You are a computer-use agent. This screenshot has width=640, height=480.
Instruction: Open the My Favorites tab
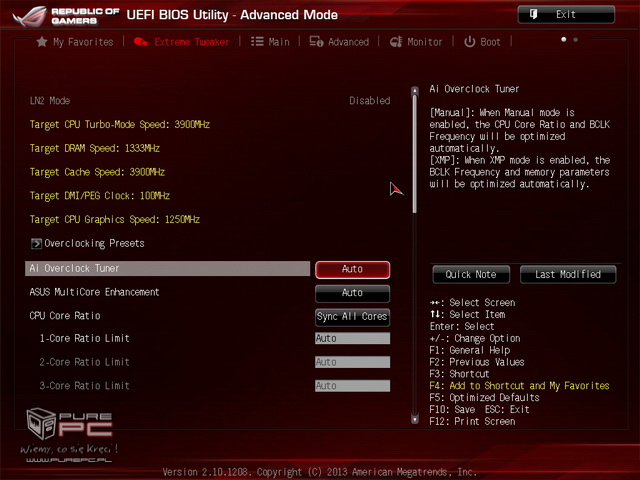[75, 42]
